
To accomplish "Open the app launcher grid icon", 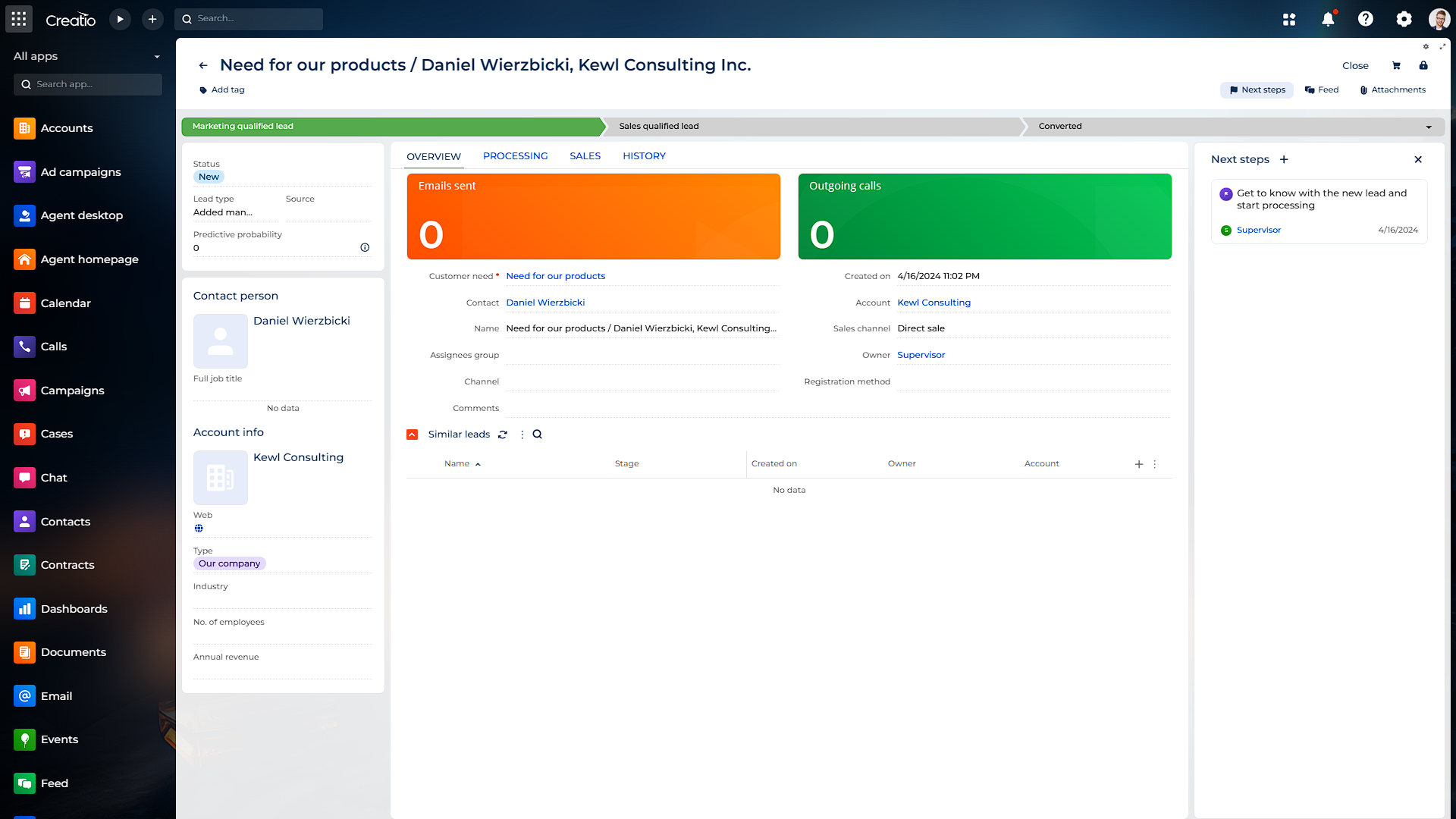I will click(19, 19).
